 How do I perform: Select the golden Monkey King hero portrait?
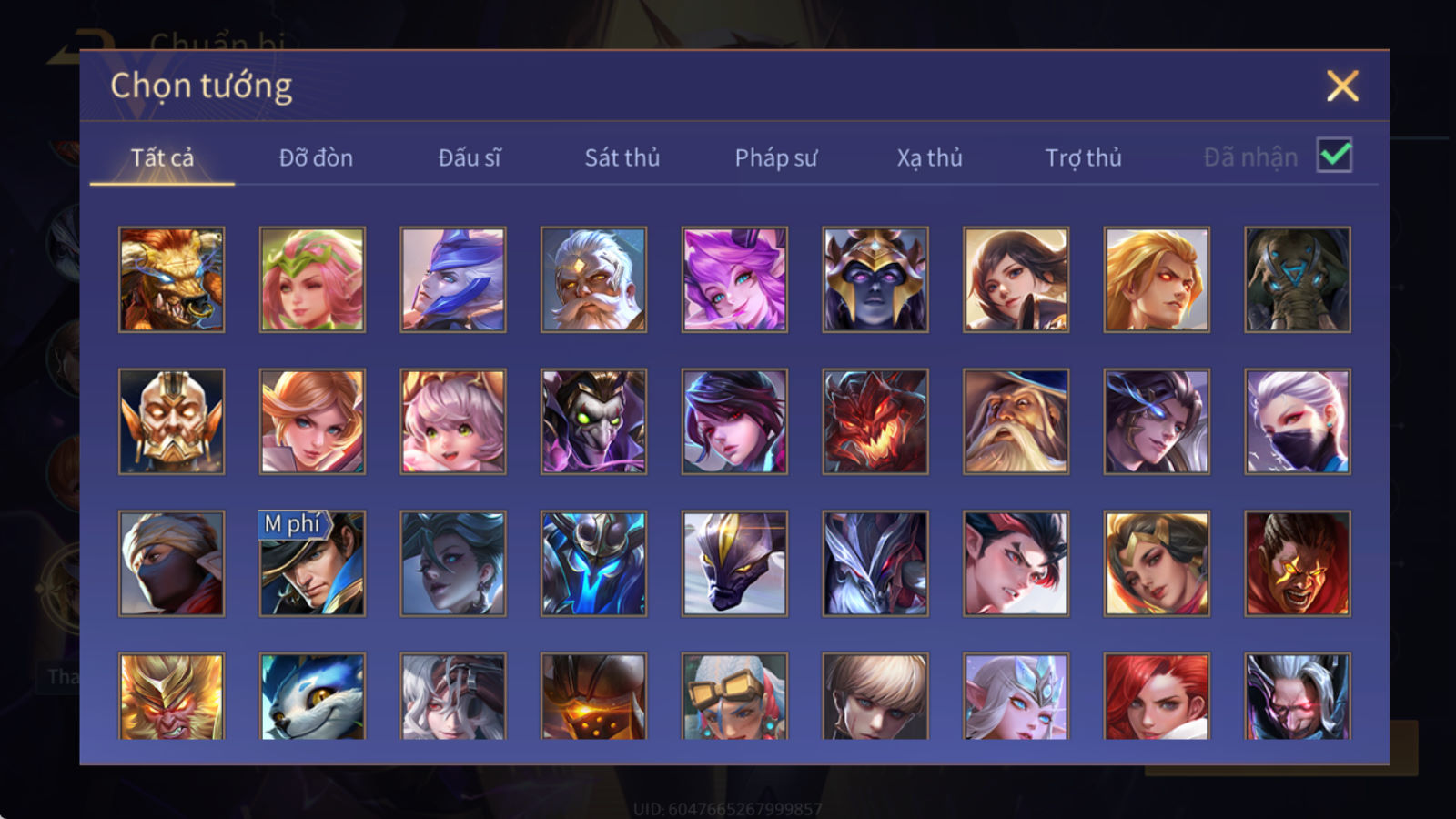[171, 695]
